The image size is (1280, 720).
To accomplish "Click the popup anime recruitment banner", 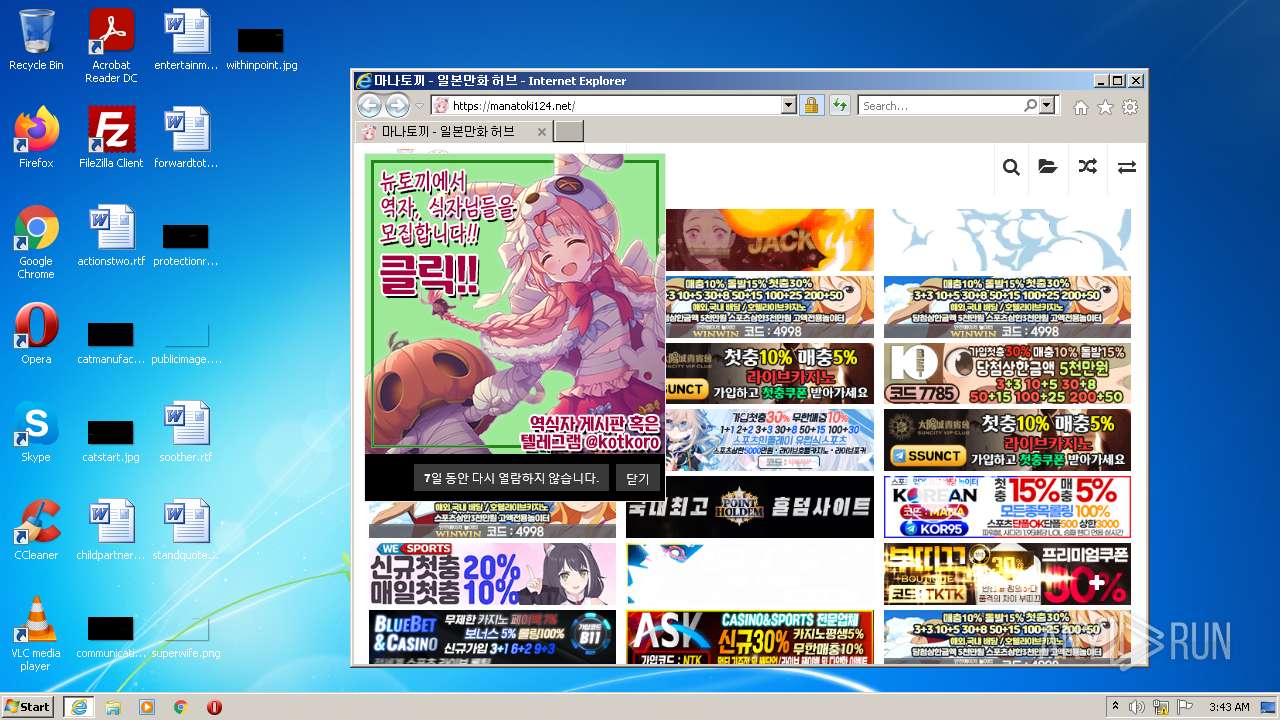I will 515,304.
